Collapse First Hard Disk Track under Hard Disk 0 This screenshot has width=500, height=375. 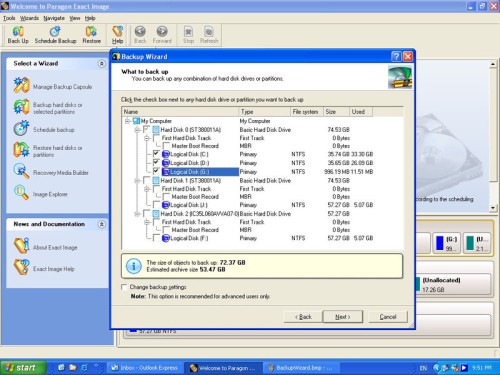click(147, 138)
